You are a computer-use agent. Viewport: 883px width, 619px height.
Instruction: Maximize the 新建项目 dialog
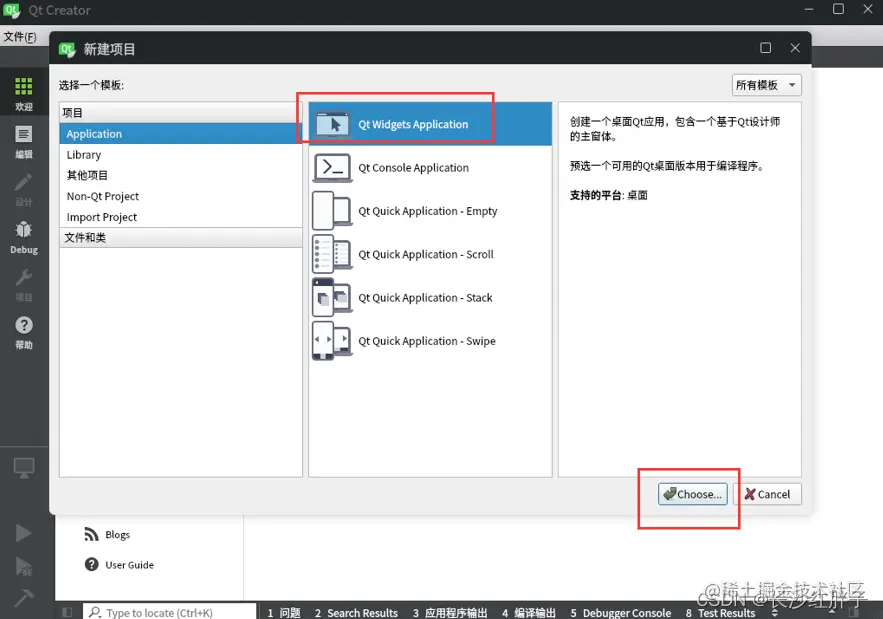point(766,48)
